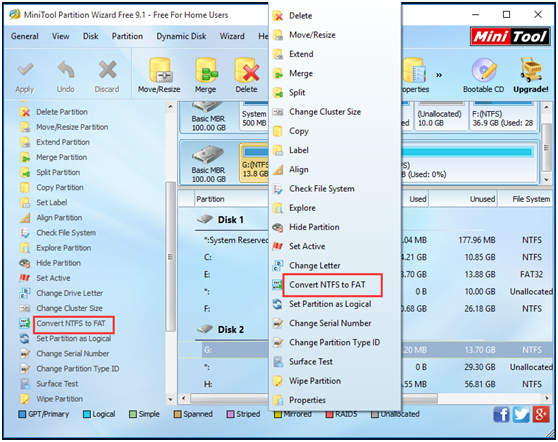
Task: Click the disk map scroll-down arrow
Action: click(547, 180)
